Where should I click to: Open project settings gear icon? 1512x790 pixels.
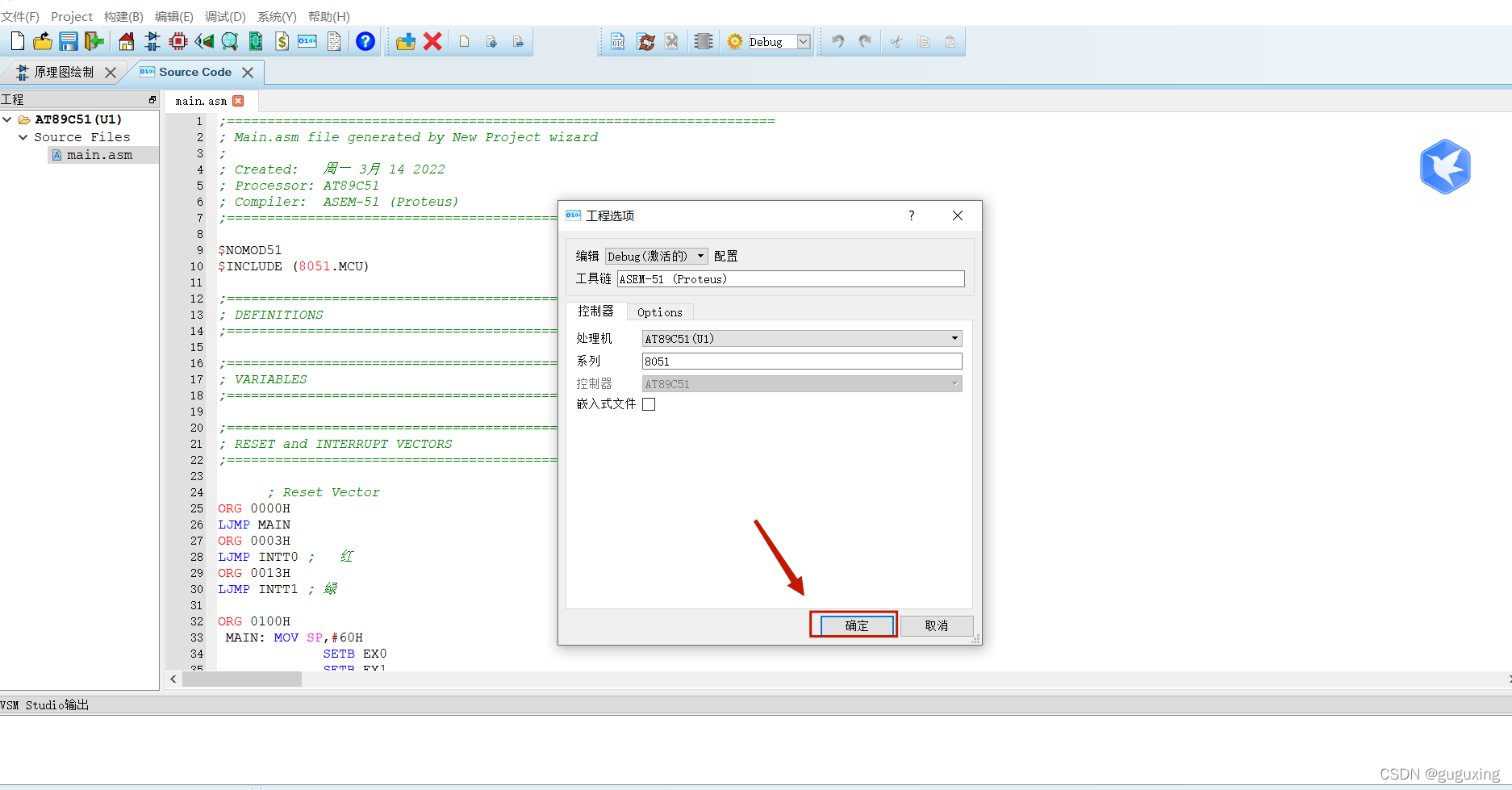(x=734, y=41)
